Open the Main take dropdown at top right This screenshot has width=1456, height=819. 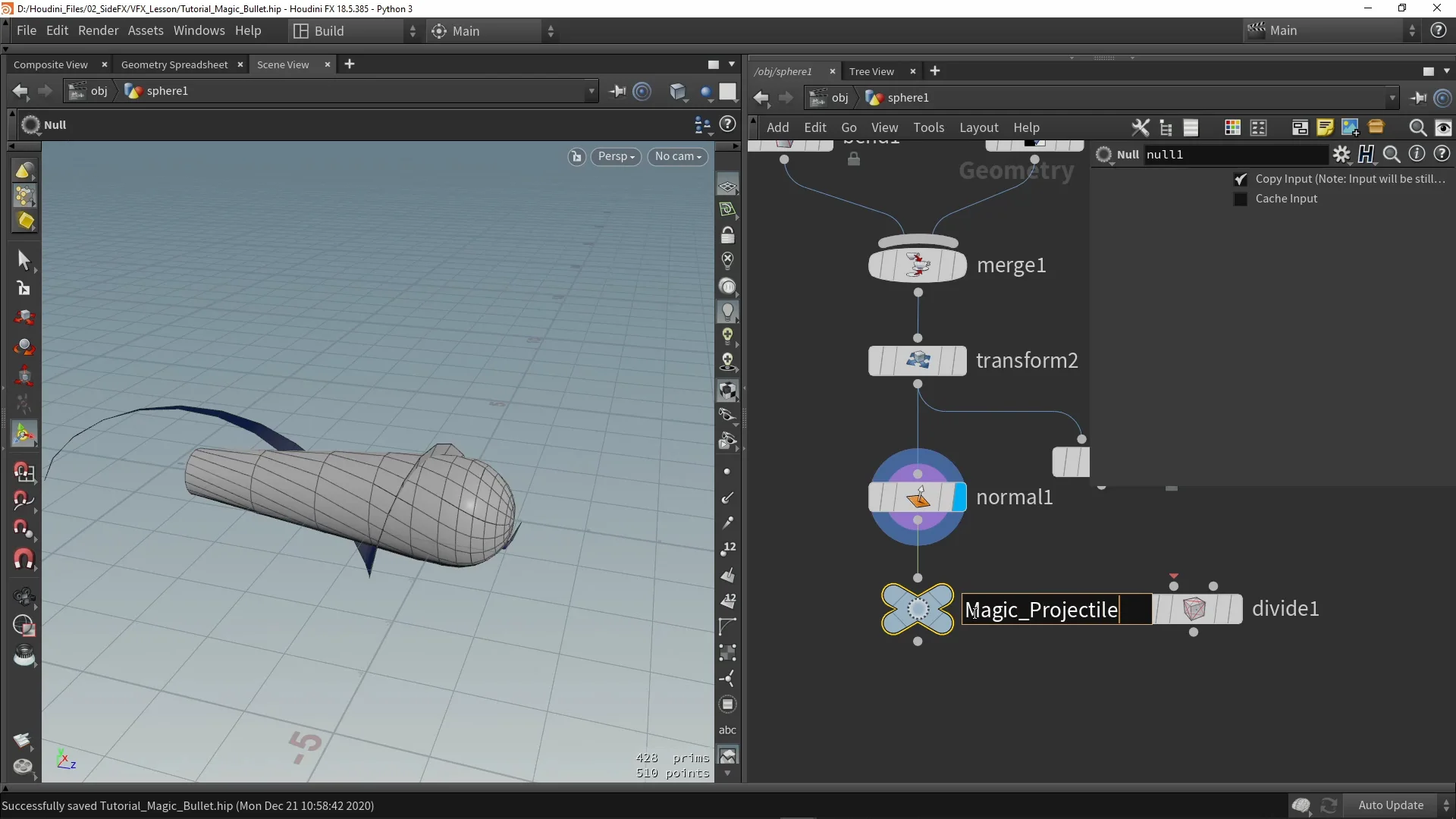(x=1331, y=31)
